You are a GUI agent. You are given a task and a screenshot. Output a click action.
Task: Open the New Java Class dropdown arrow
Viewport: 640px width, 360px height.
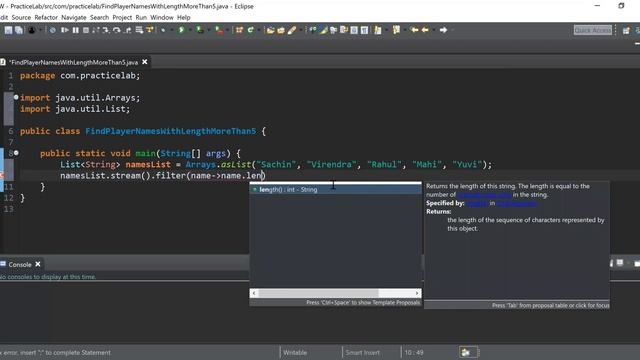pos(259,30)
